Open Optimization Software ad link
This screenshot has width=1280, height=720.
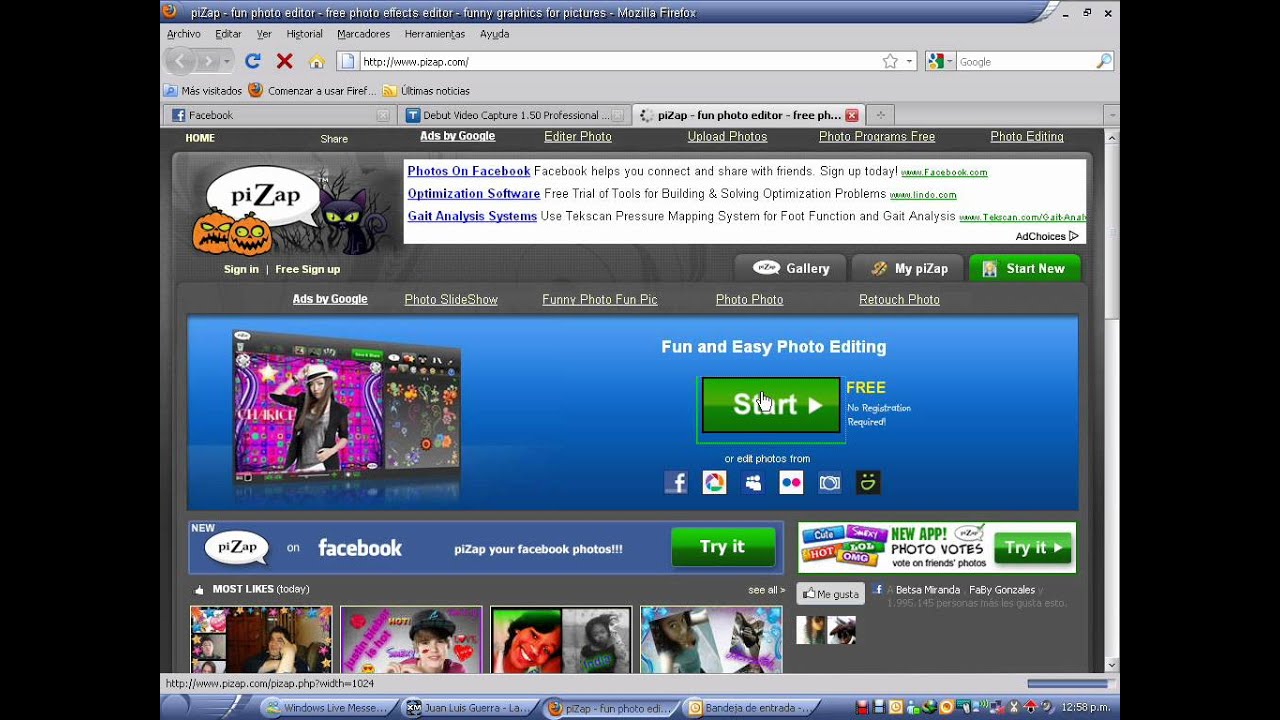[473, 193]
